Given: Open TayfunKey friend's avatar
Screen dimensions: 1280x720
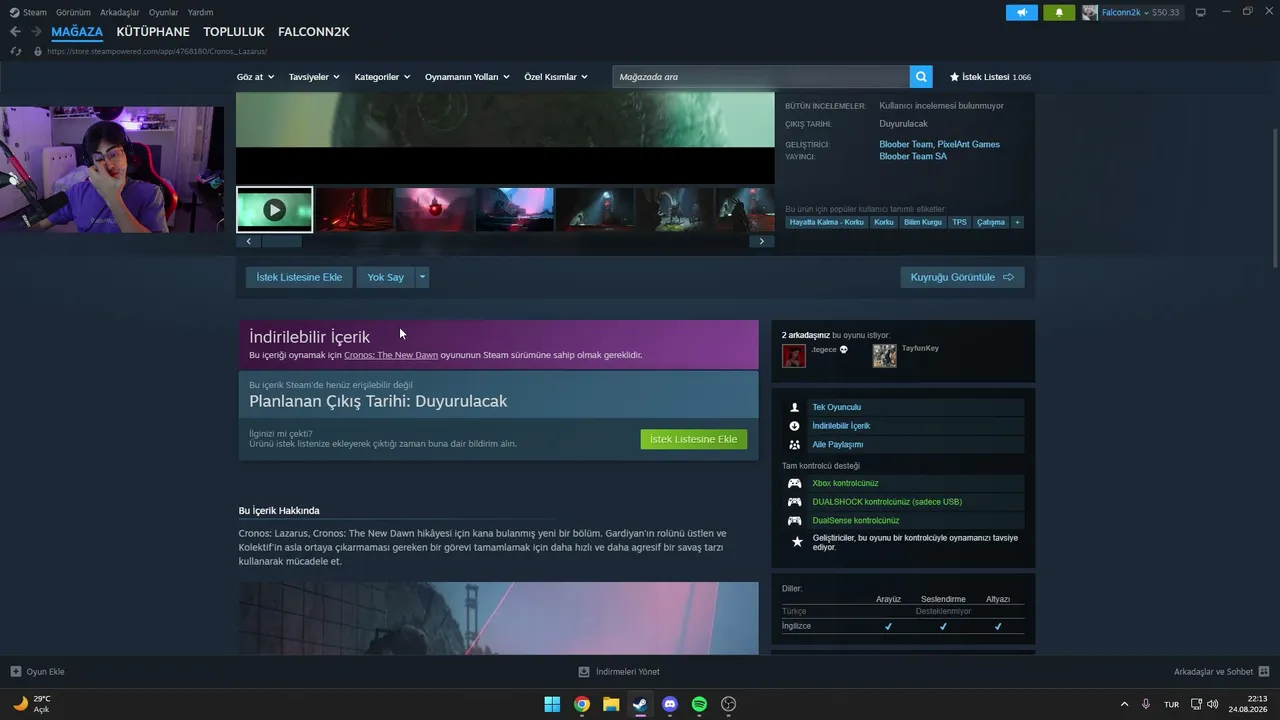Looking at the screenshot, I should click(884, 356).
